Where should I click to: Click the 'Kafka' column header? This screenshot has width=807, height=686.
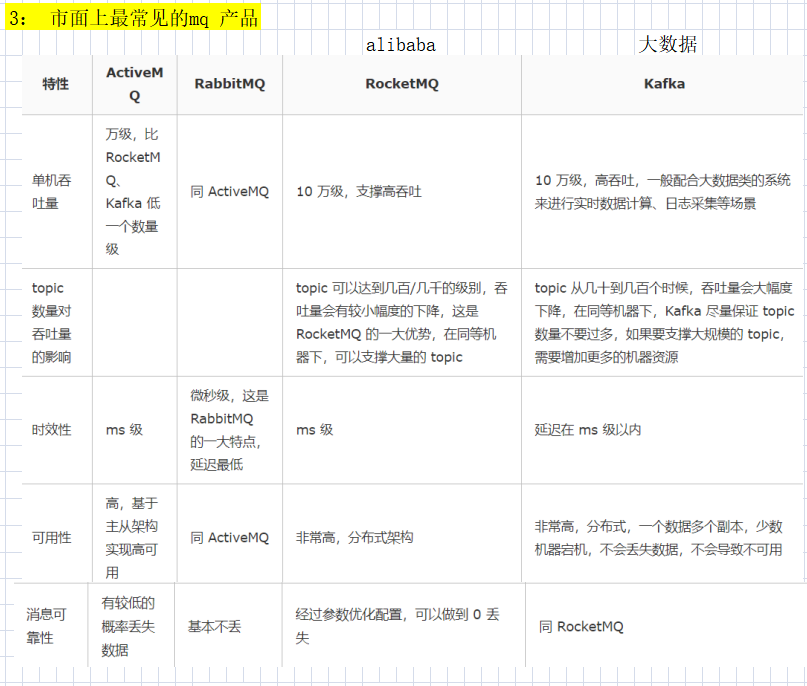pyautogui.click(x=664, y=84)
